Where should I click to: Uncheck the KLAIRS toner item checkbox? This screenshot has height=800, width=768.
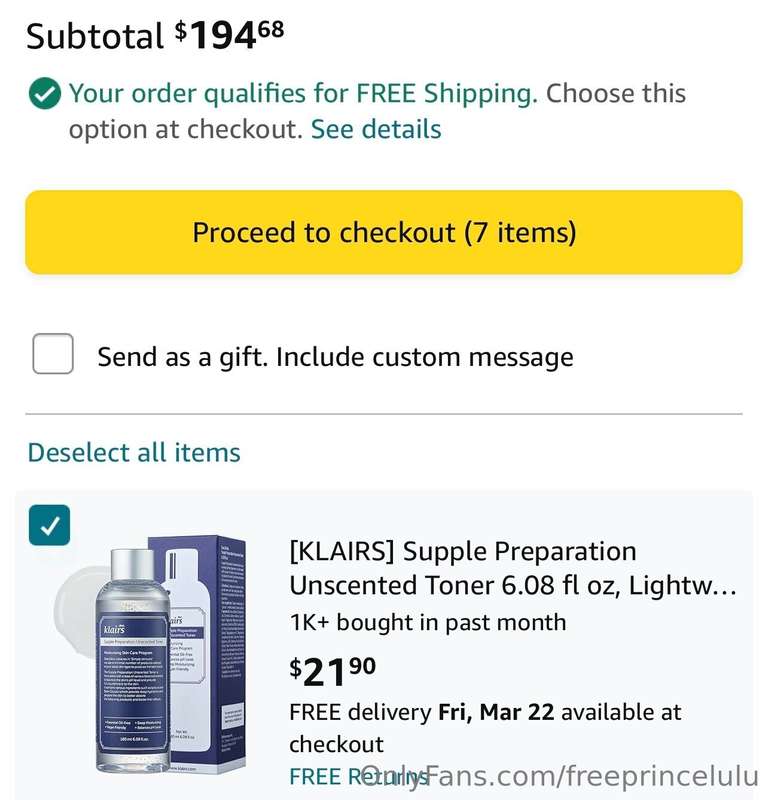point(49,525)
